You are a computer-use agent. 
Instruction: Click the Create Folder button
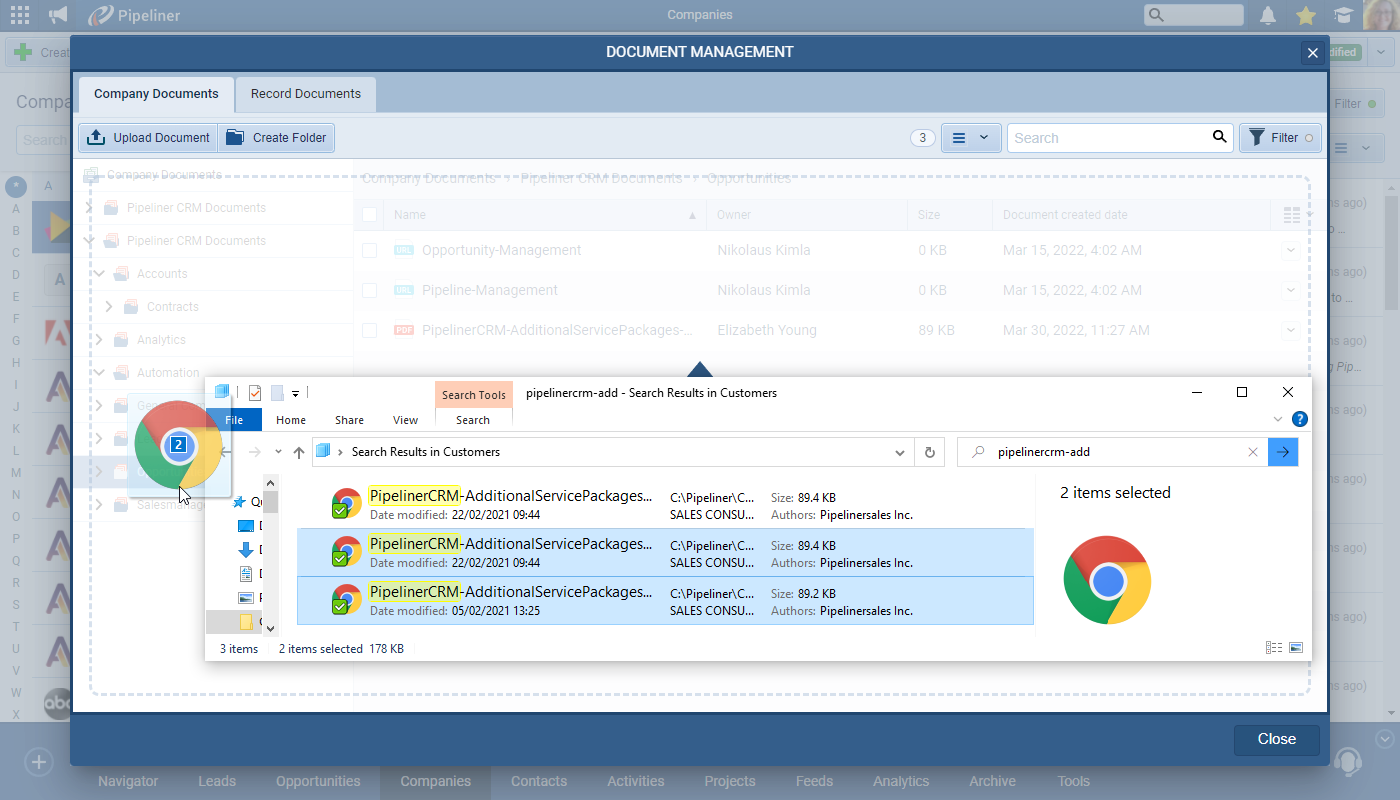point(276,138)
